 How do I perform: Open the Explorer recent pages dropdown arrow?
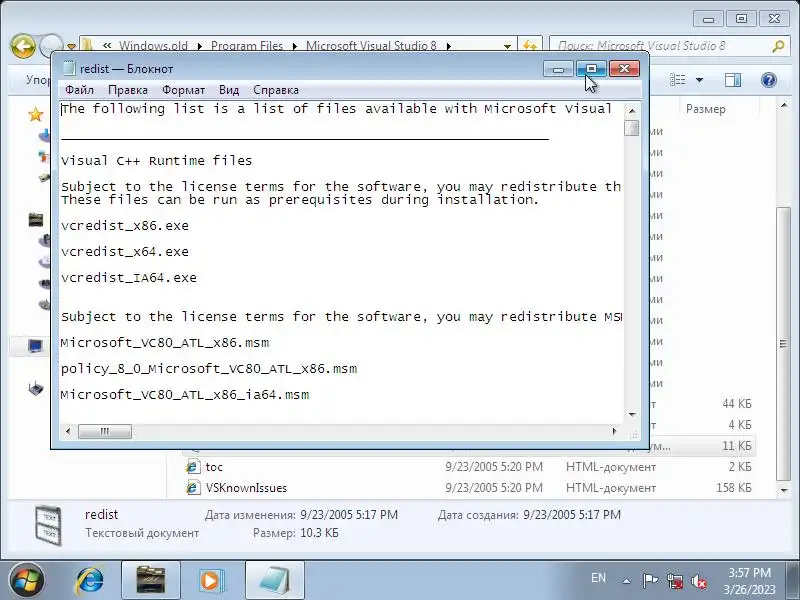(x=71, y=47)
